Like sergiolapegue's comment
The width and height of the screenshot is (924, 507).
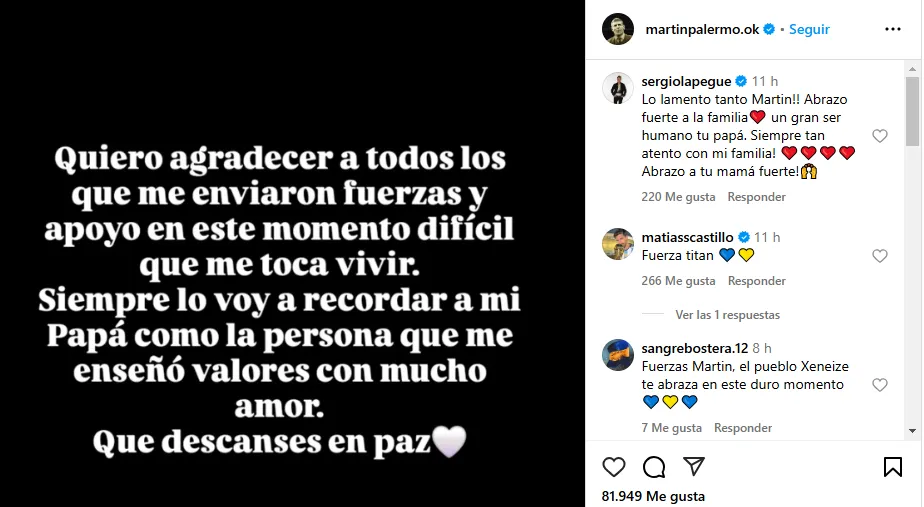(x=880, y=136)
